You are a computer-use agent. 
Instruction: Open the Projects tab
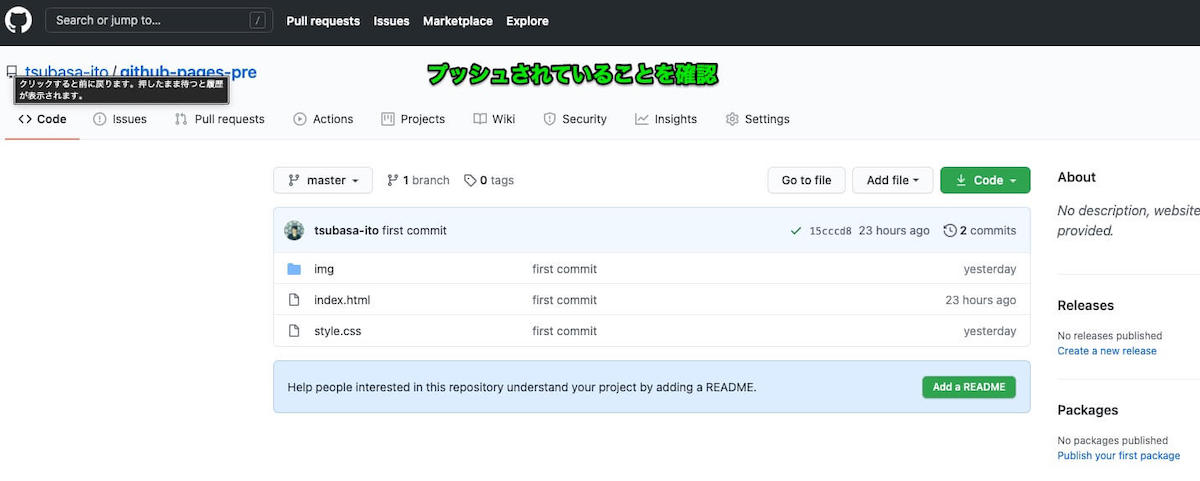click(413, 119)
